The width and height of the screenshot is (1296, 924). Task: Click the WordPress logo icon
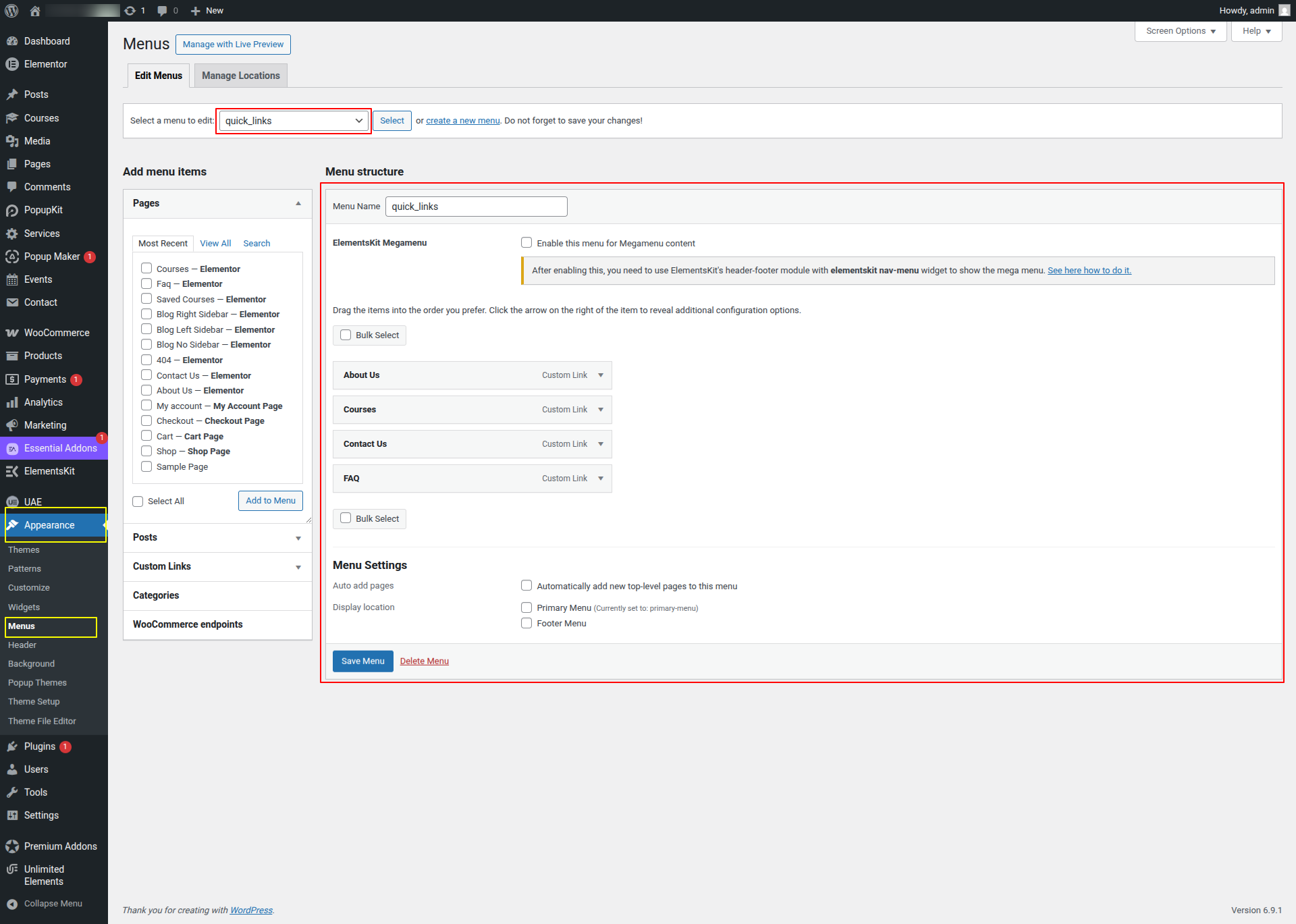[x=11, y=11]
